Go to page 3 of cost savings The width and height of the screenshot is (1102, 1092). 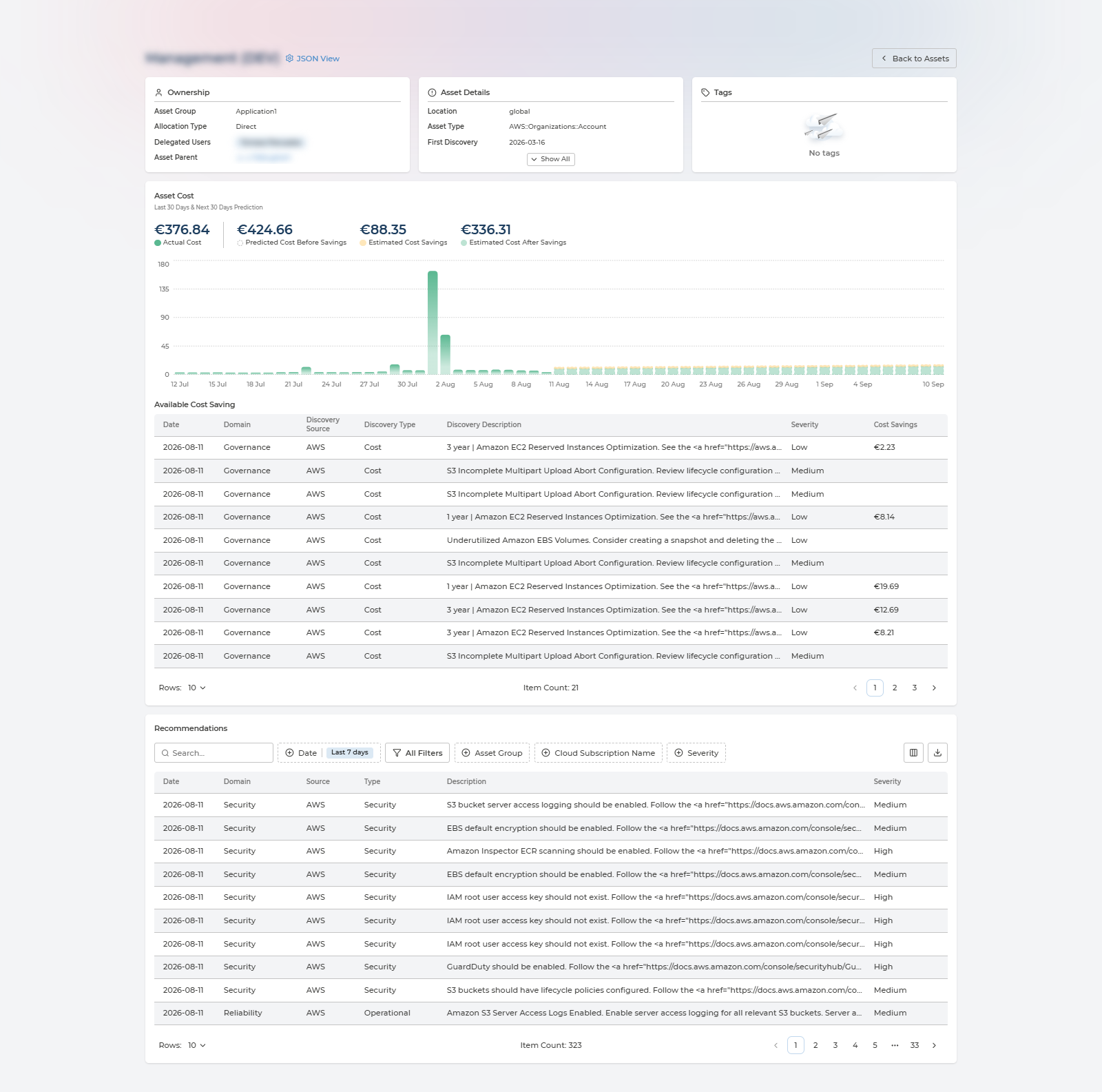(x=915, y=688)
